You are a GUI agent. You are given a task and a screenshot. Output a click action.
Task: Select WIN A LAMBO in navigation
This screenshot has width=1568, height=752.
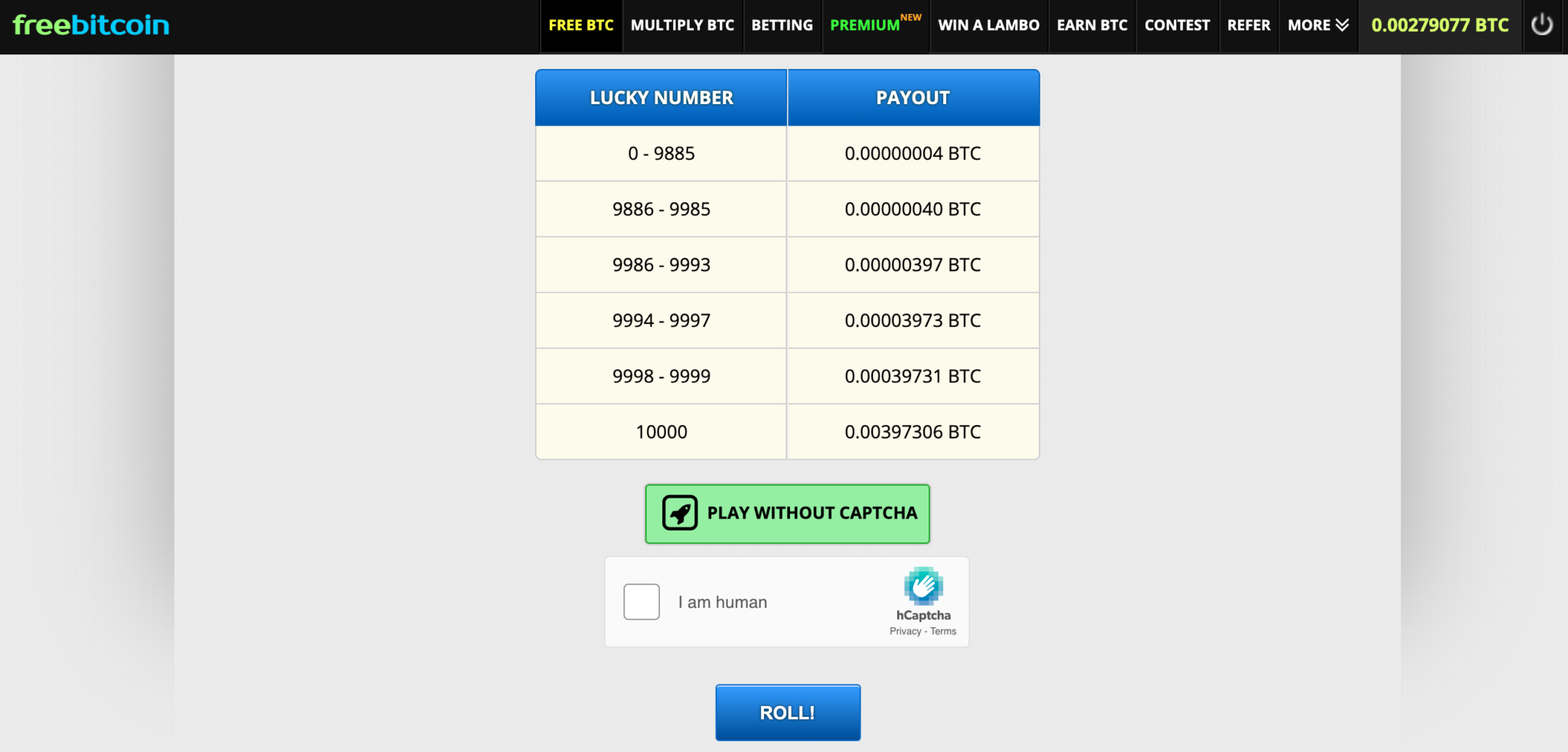(x=989, y=25)
